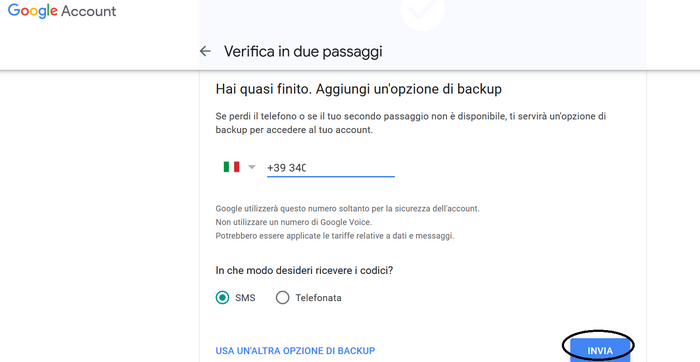
Task: Click the faded checkmark circle icon
Action: [x=422, y=10]
